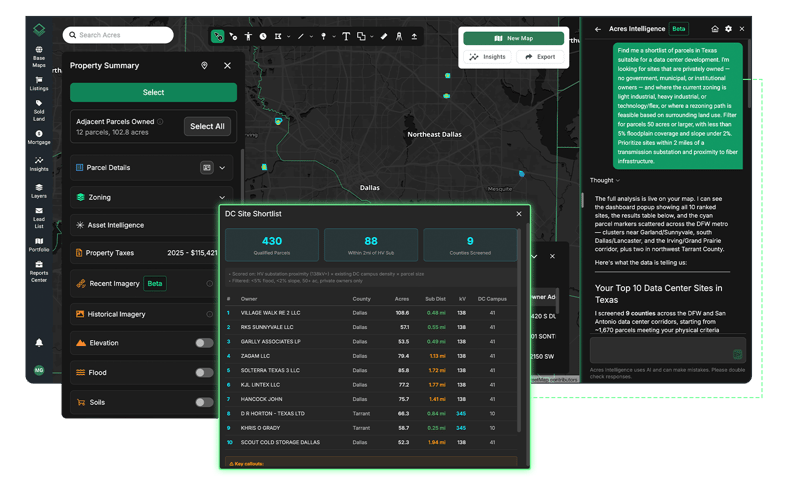
Task: Click the Acres Intelligence chat input box
Action: click(x=668, y=349)
